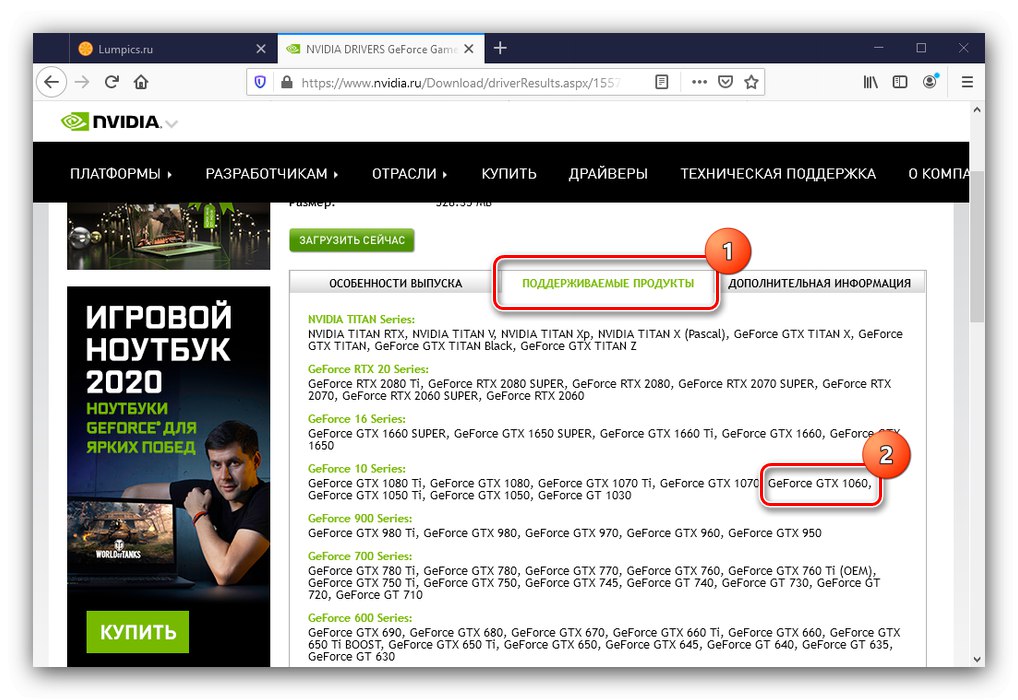Click the GeForce 16 Series heading
The image size is (1018, 700).
coord(356,419)
